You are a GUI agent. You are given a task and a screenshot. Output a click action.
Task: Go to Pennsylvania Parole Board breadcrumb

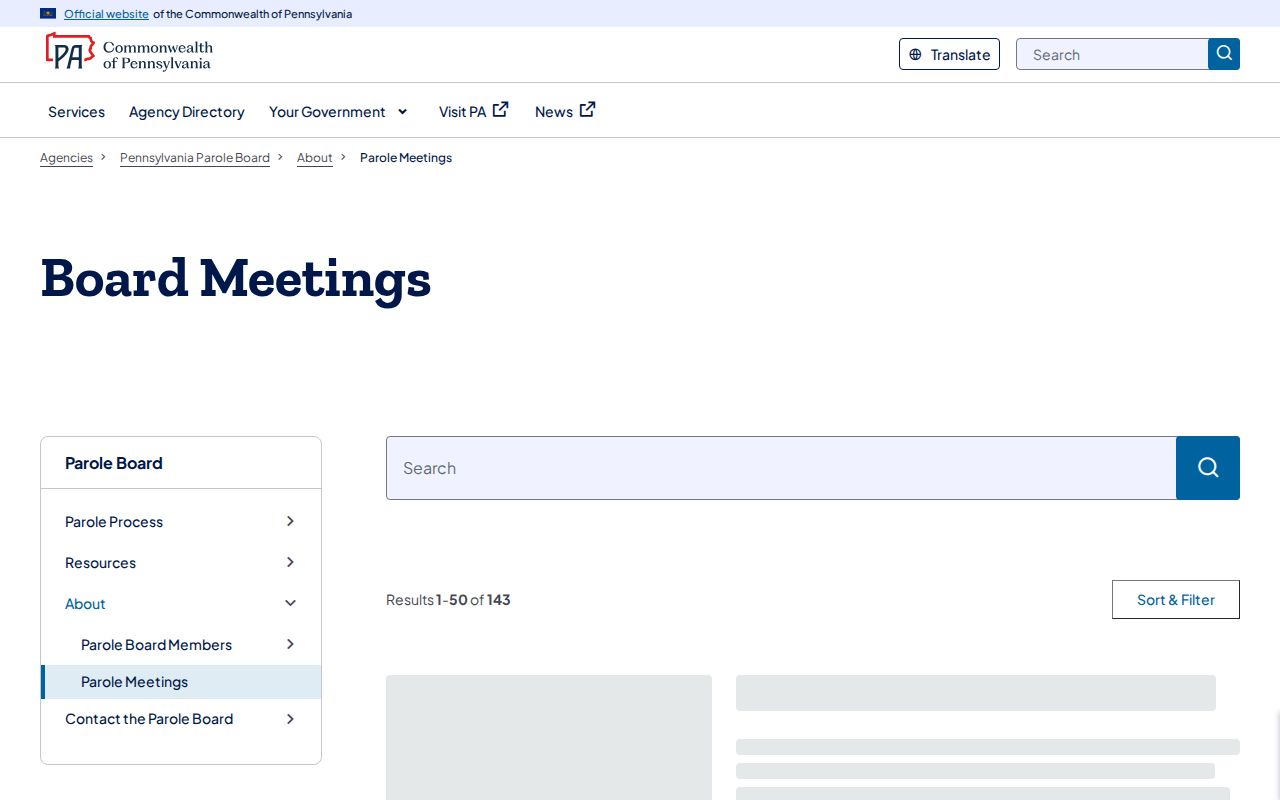pos(195,158)
